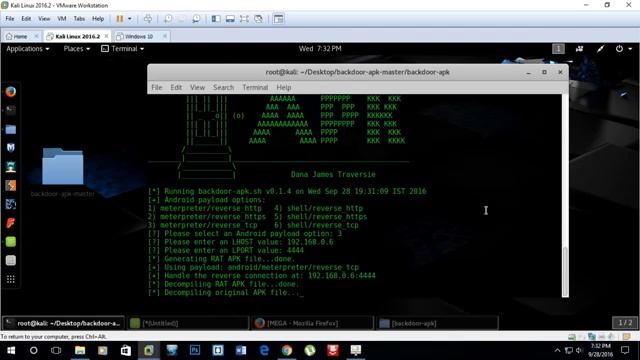Open the grey tweak tool icon in dock
This screenshot has height=360, width=640.
coord(11,260)
